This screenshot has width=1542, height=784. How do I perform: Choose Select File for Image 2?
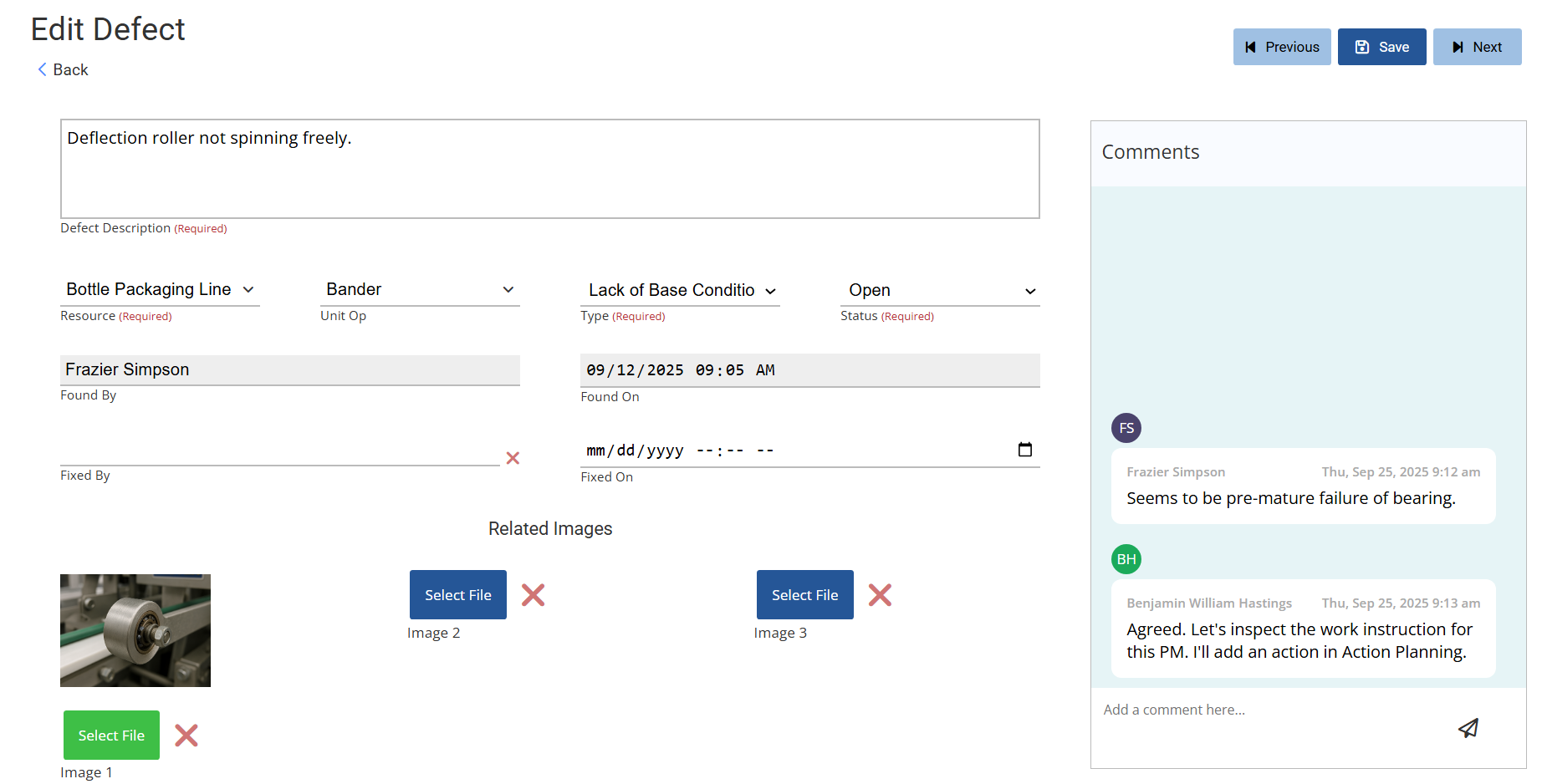457,595
